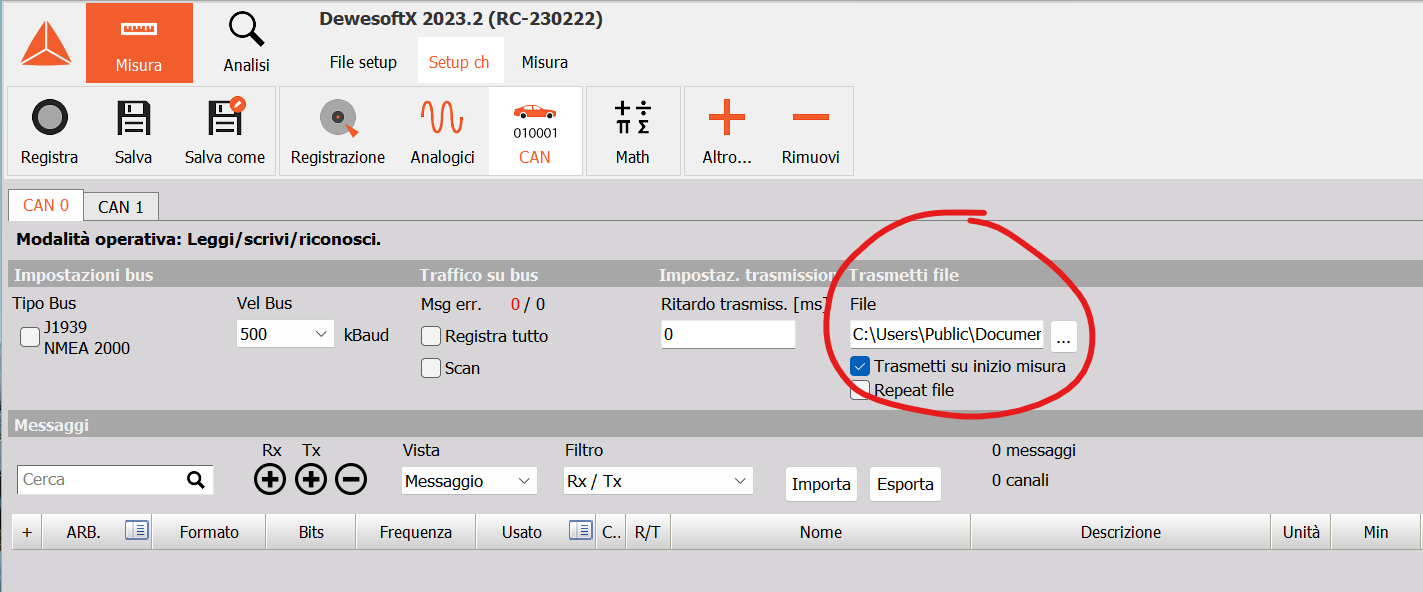Switch to Misura mode
This screenshot has height=592, width=1423.
pos(139,43)
